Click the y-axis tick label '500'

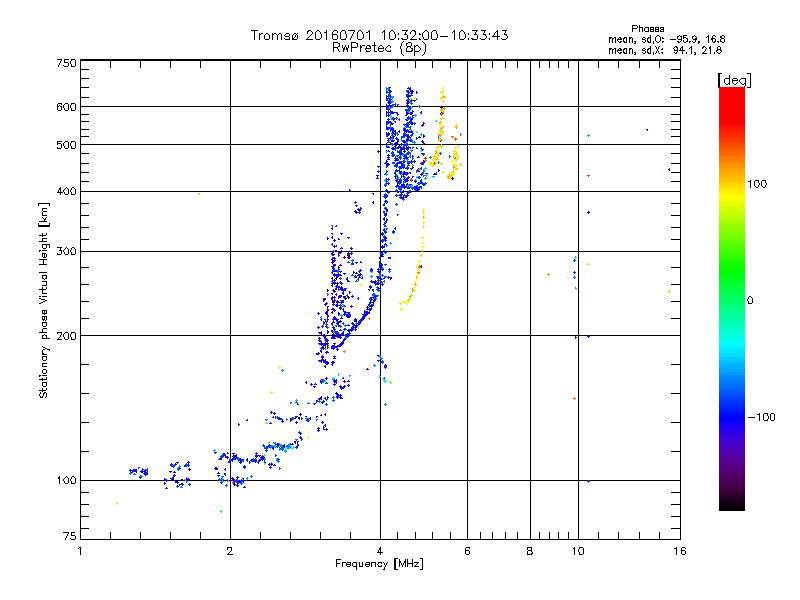[x=66, y=145]
